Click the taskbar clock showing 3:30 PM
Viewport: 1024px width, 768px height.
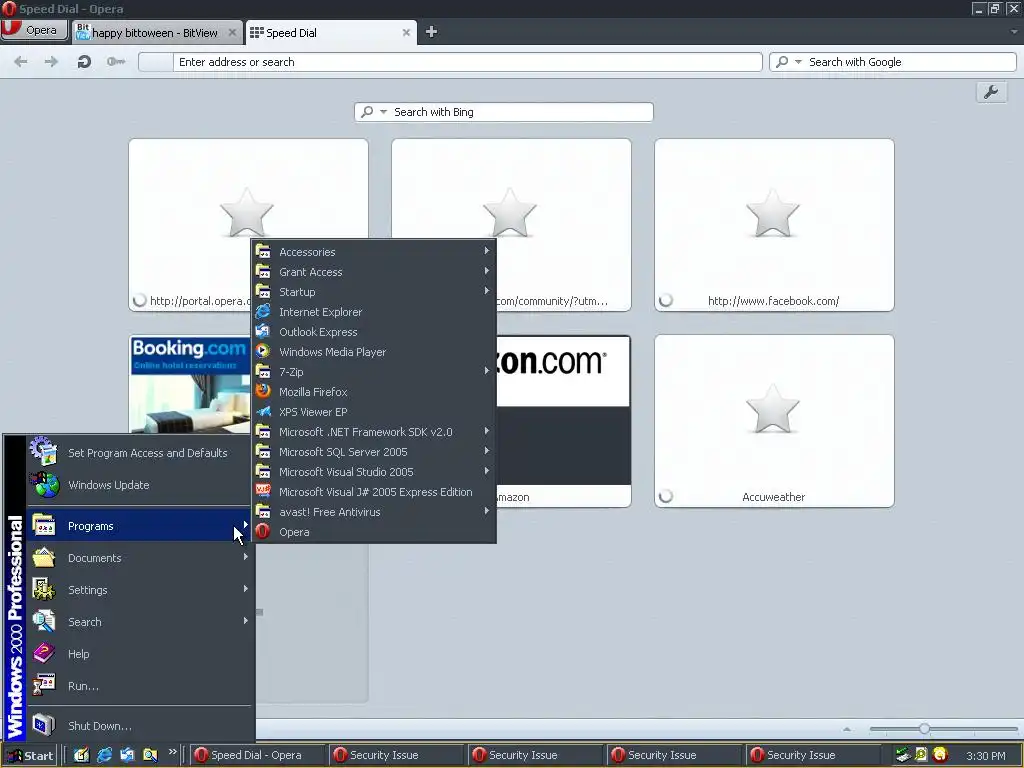click(985, 756)
